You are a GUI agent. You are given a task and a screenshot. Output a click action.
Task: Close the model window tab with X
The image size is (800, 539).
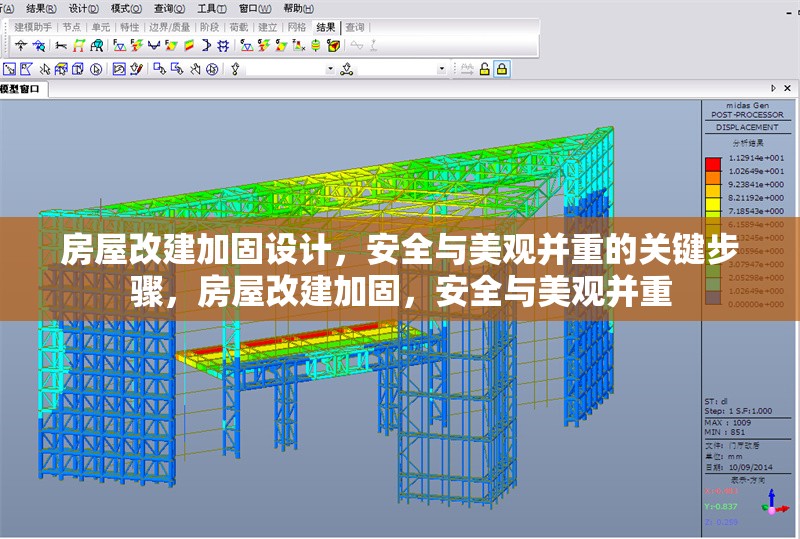pyautogui.click(x=787, y=88)
